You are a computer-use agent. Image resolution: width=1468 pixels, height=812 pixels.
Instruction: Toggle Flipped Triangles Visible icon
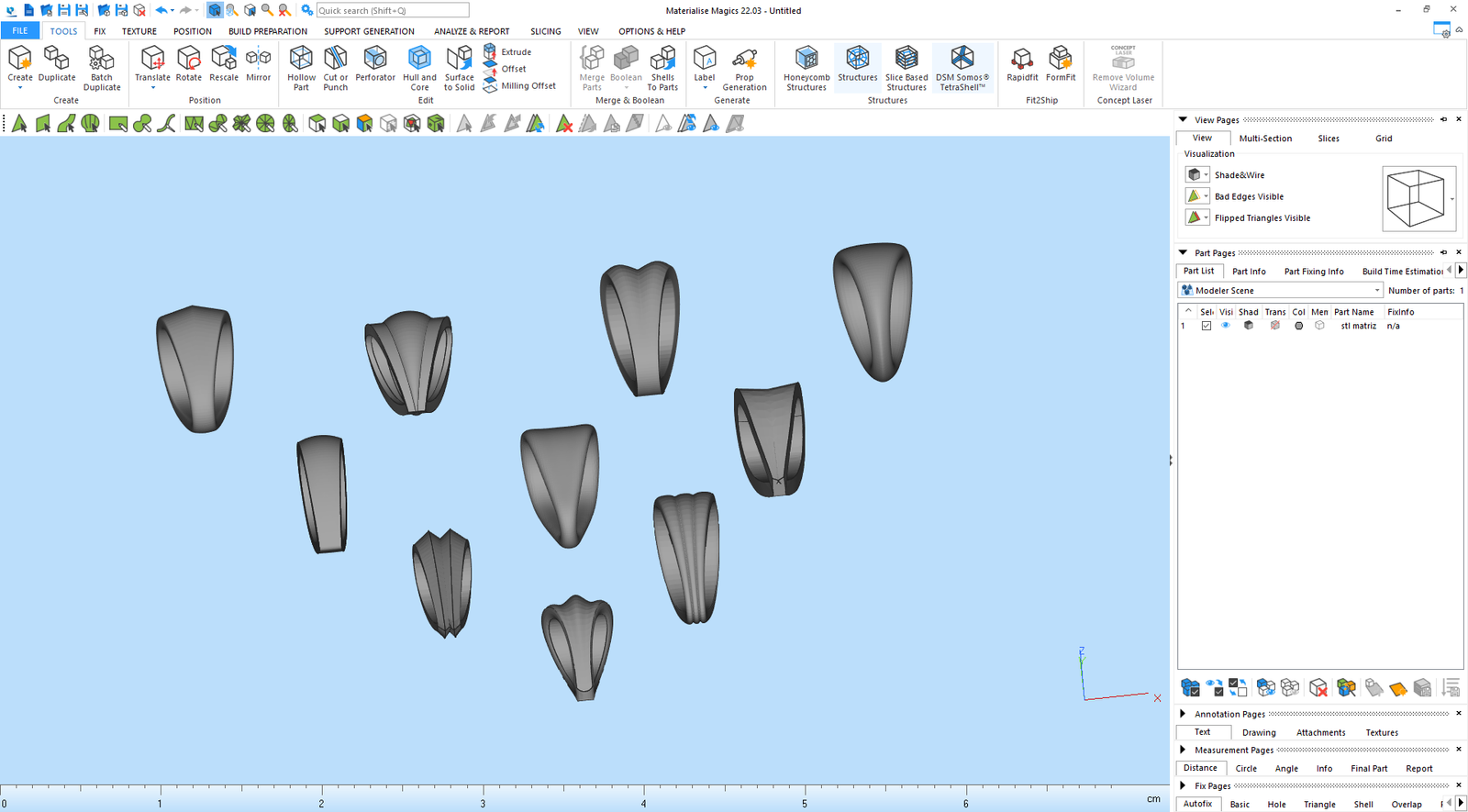(x=1194, y=217)
